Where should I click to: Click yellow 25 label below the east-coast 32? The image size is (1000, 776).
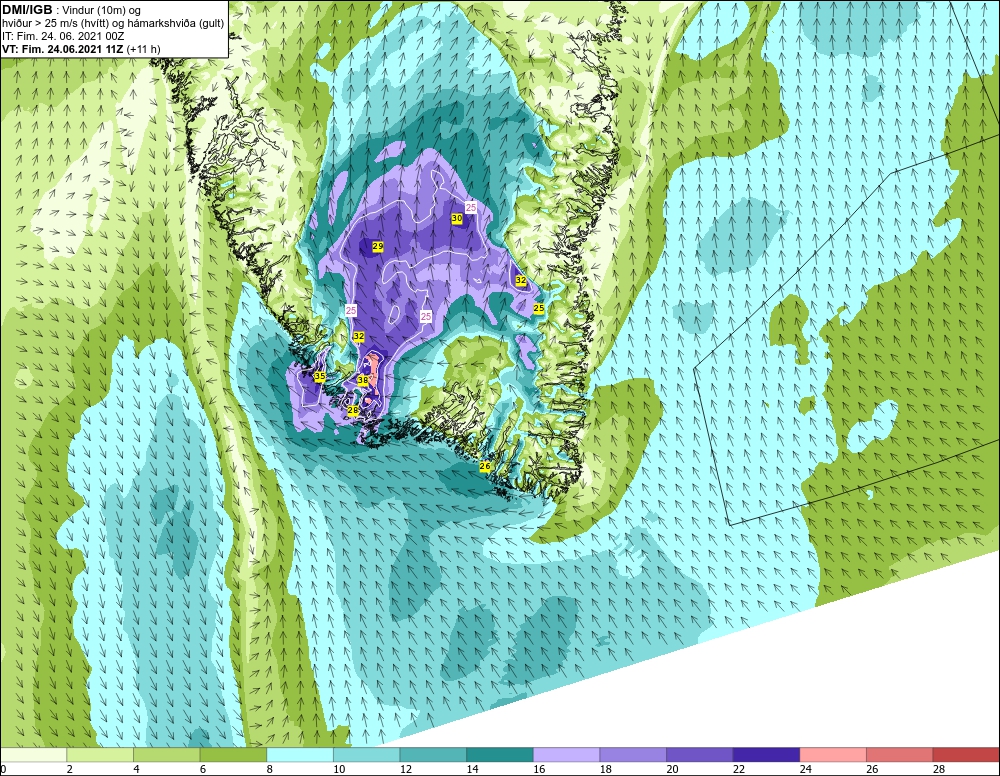(539, 308)
